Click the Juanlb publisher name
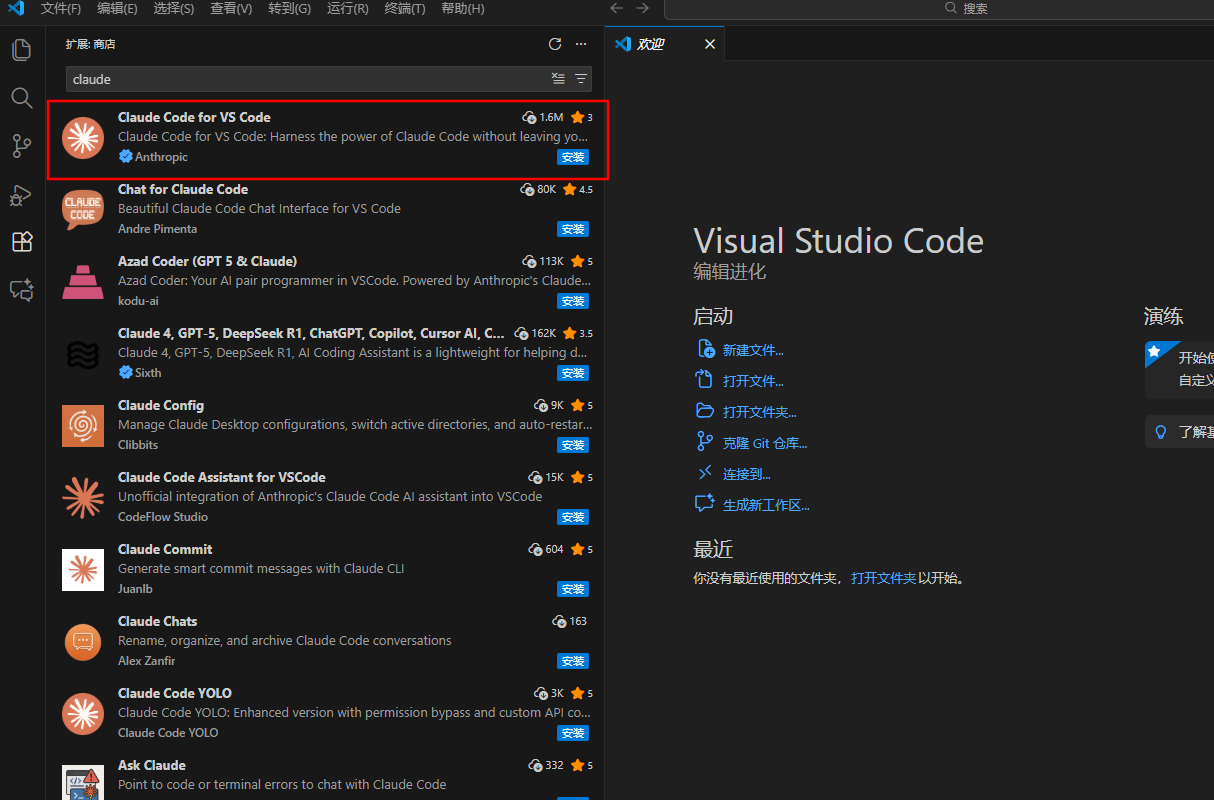The image size is (1214, 800). 135,589
